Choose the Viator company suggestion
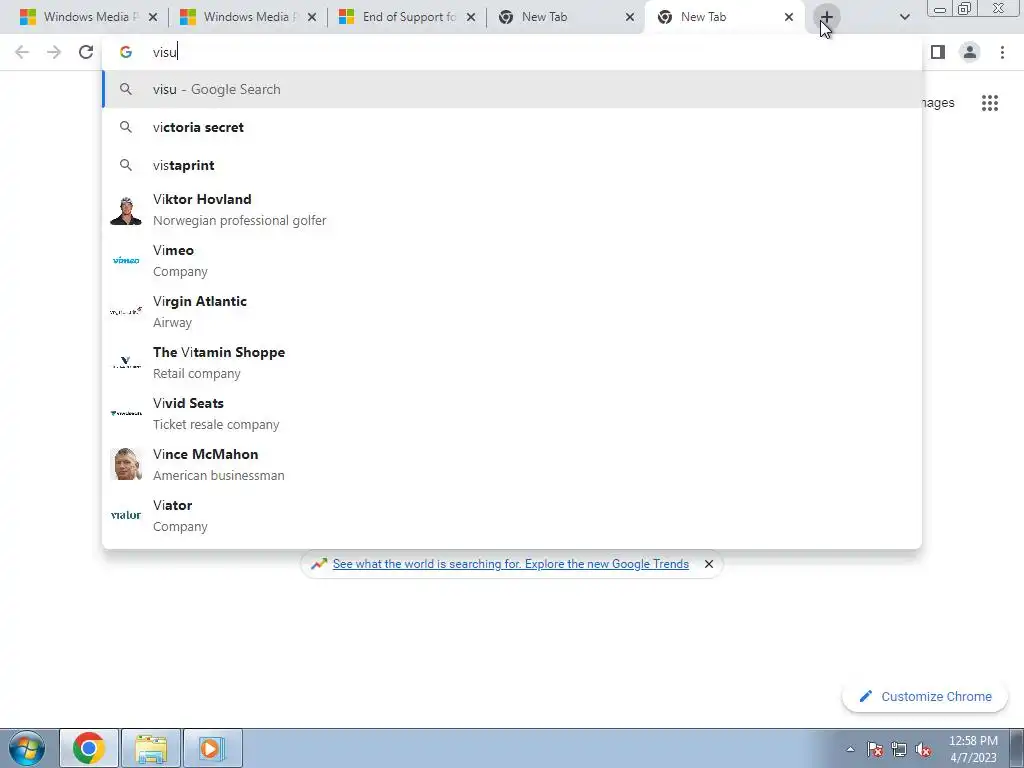 [511, 515]
